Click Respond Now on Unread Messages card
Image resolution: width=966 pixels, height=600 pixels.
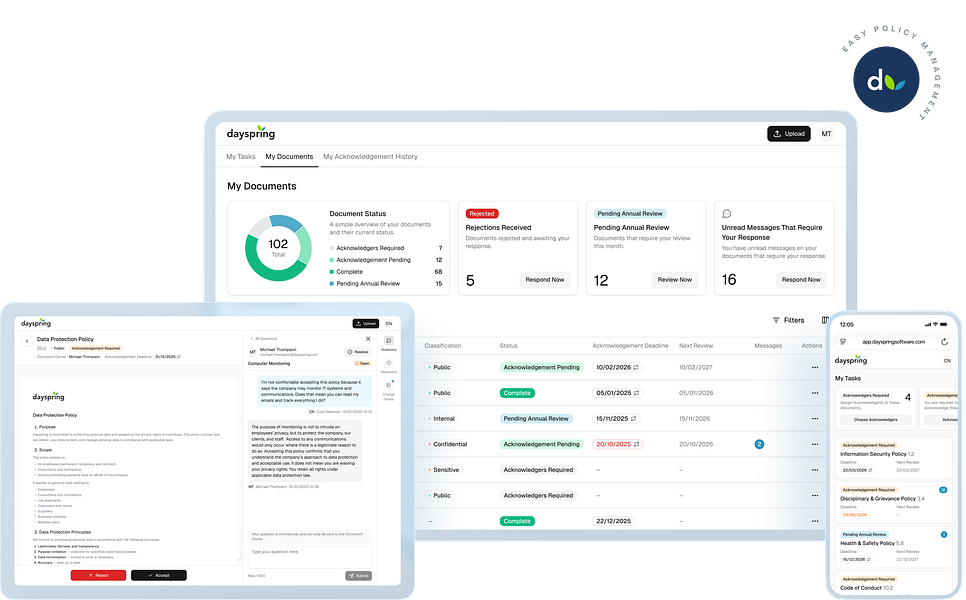click(801, 280)
